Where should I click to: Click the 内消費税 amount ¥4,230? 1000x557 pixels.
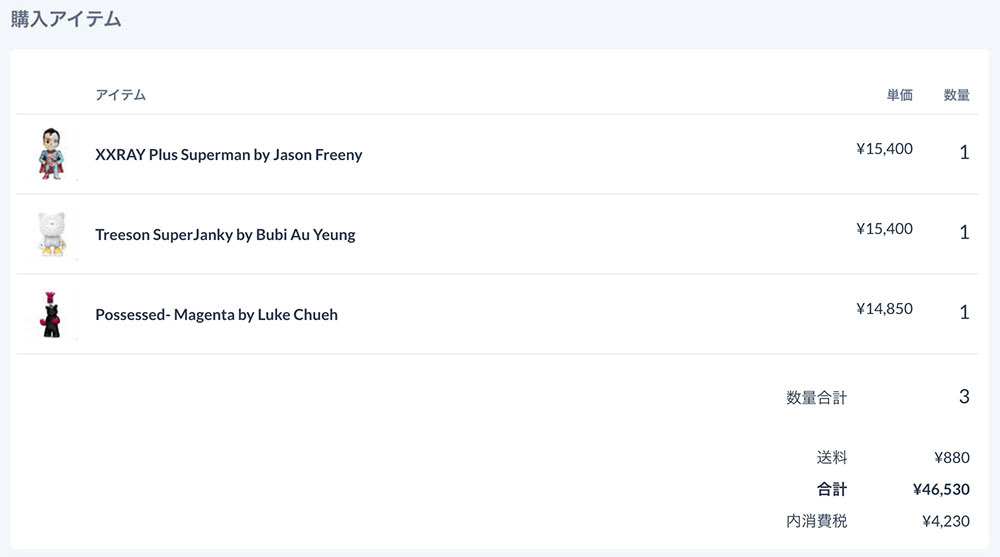(x=945, y=521)
